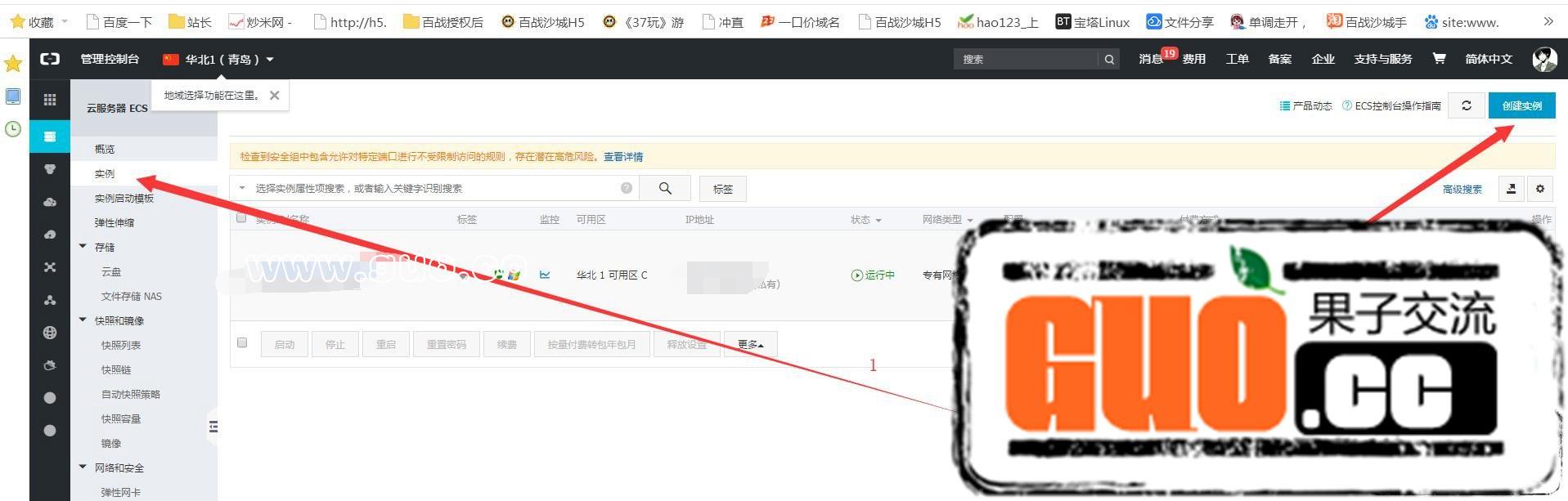Open the 备案 top menu

point(1280,59)
